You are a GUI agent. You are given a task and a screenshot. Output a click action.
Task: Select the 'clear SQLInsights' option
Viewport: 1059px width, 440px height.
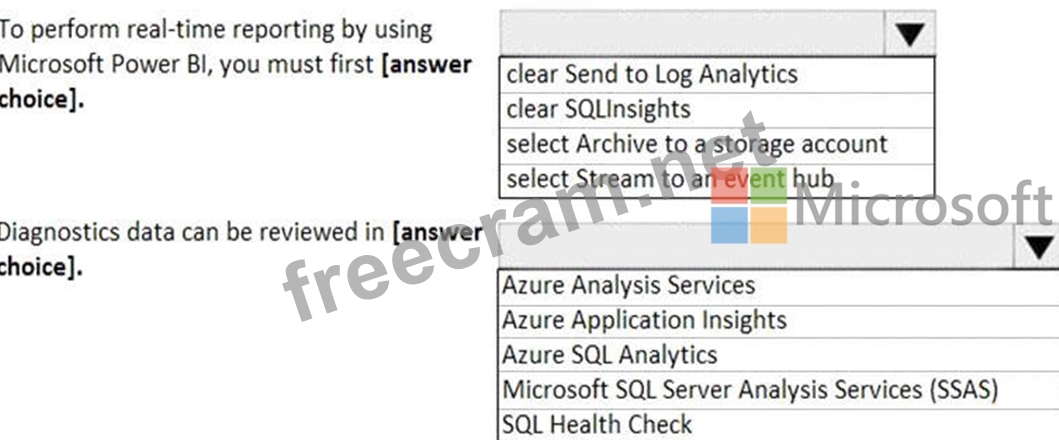[x=717, y=110]
